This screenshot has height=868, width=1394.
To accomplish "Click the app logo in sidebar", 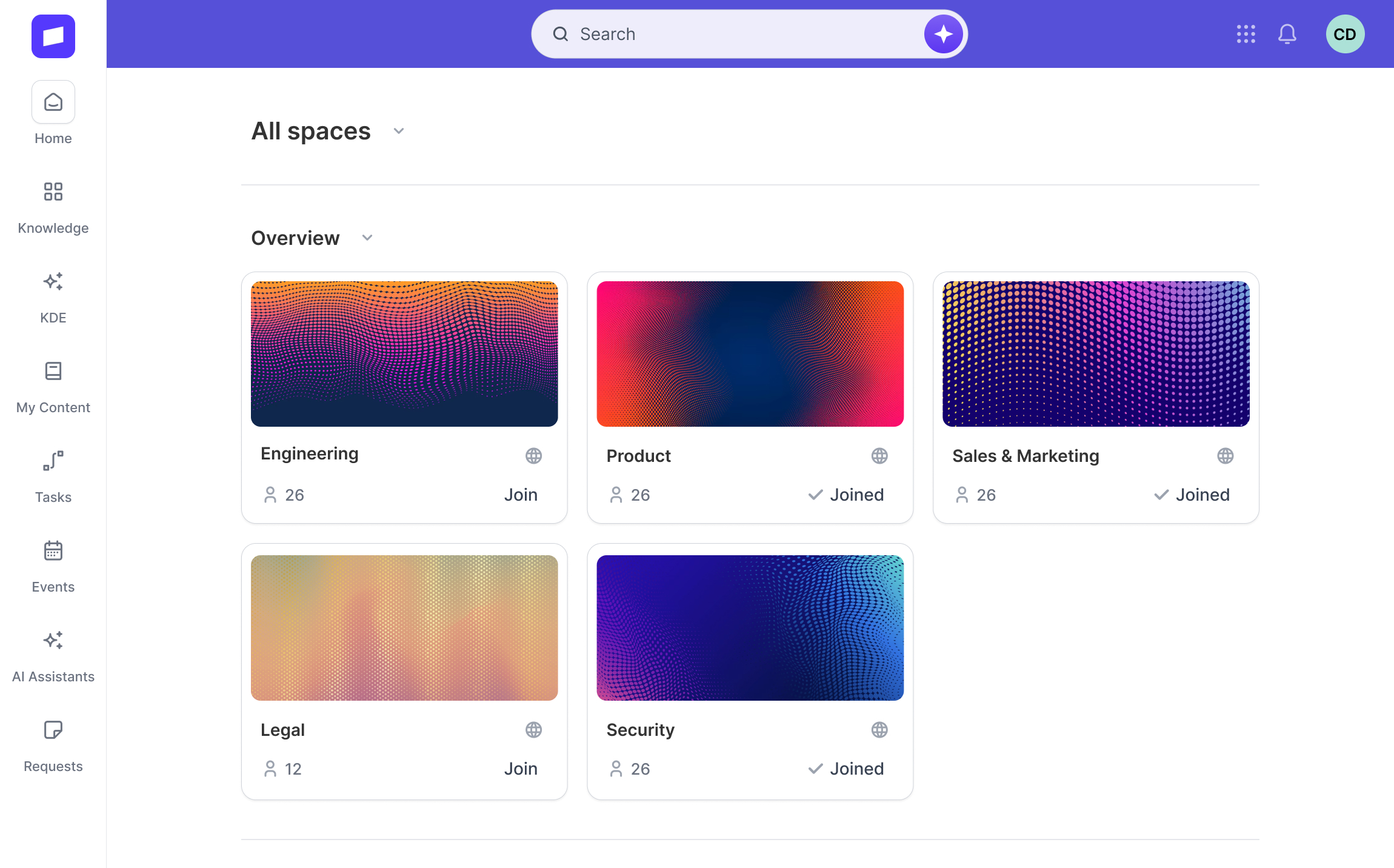I will (x=53, y=36).
